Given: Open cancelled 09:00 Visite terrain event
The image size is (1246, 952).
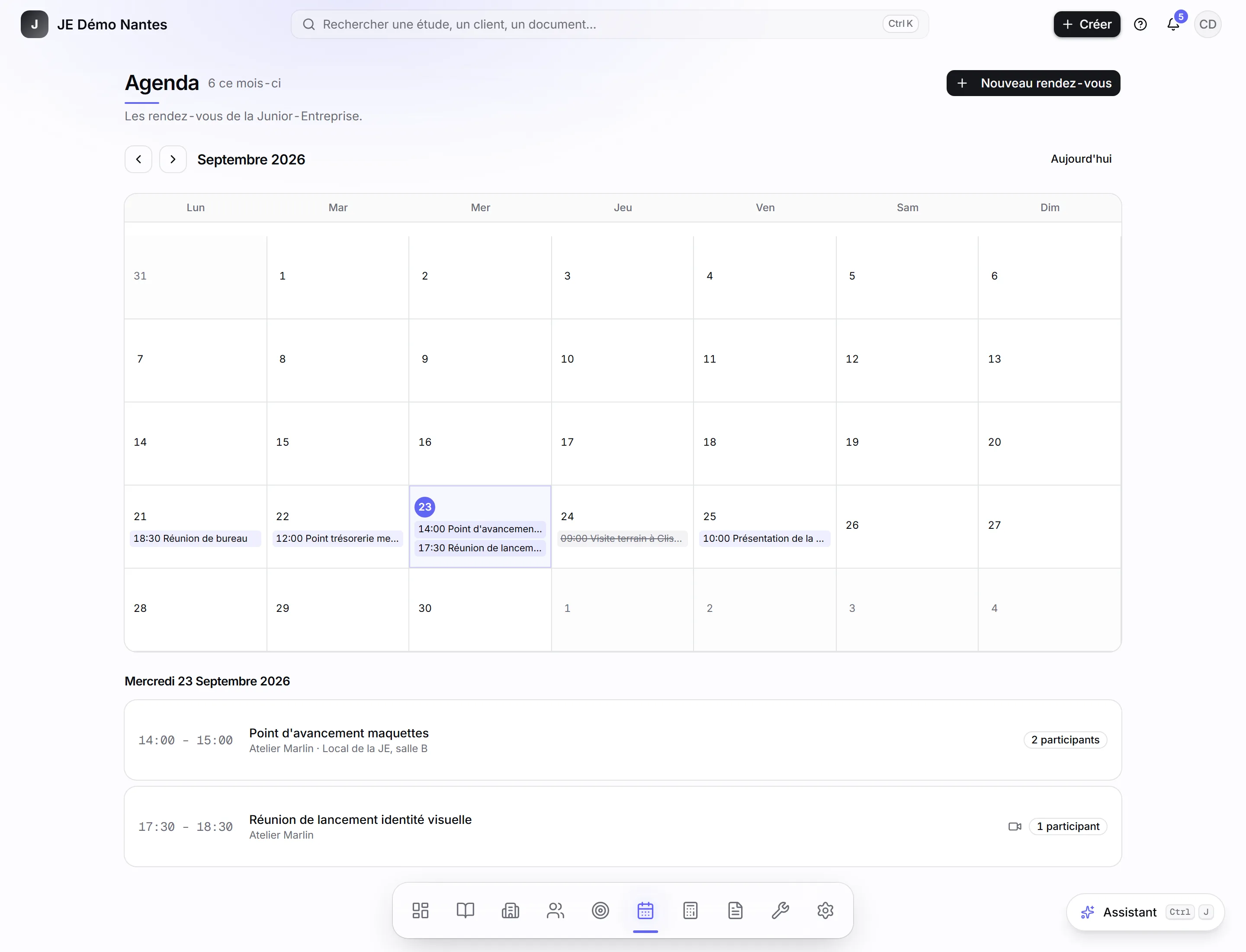Looking at the screenshot, I should click(x=622, y=538).
